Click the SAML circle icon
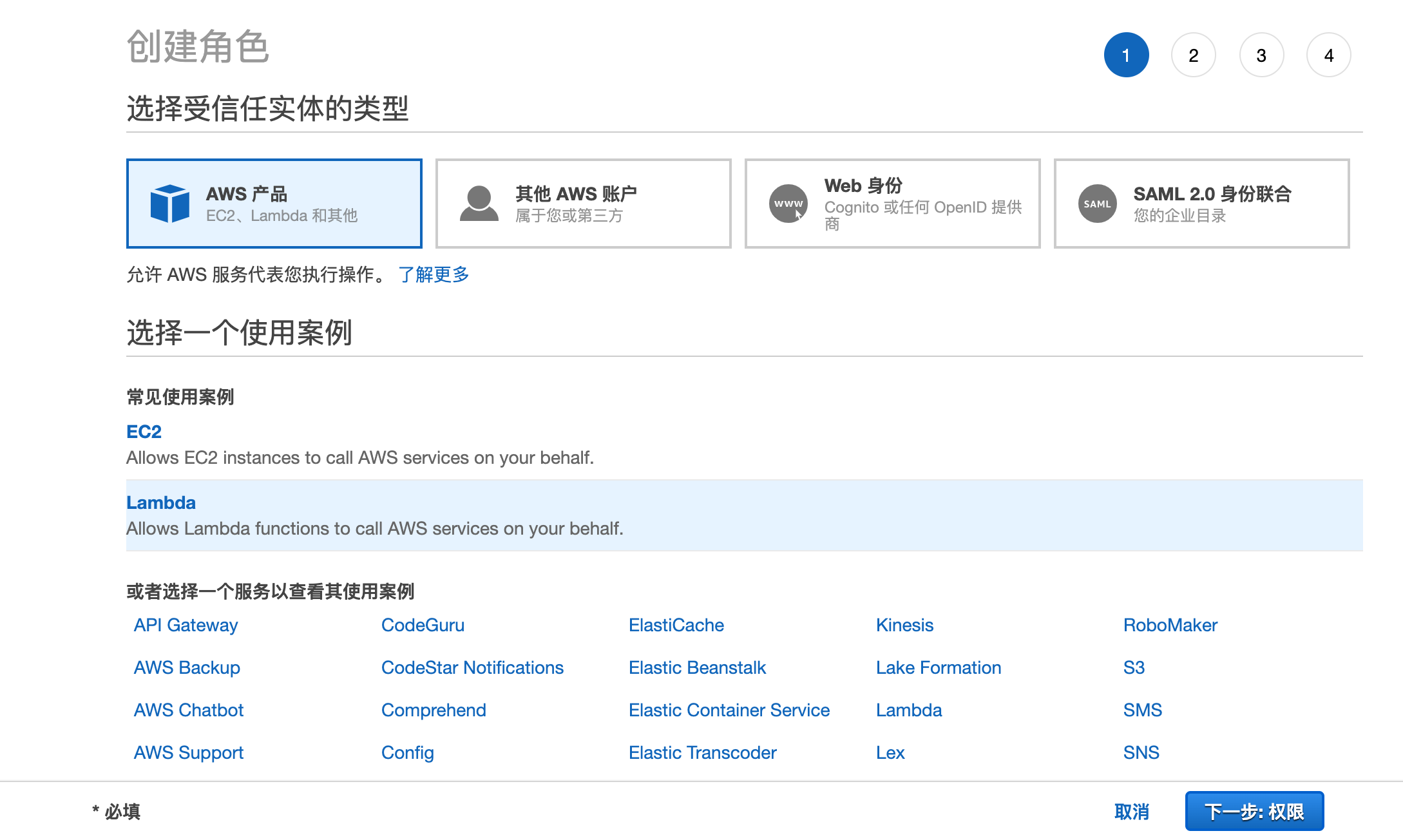This screenshot has height=840, width=1403. pos(1097,204)
